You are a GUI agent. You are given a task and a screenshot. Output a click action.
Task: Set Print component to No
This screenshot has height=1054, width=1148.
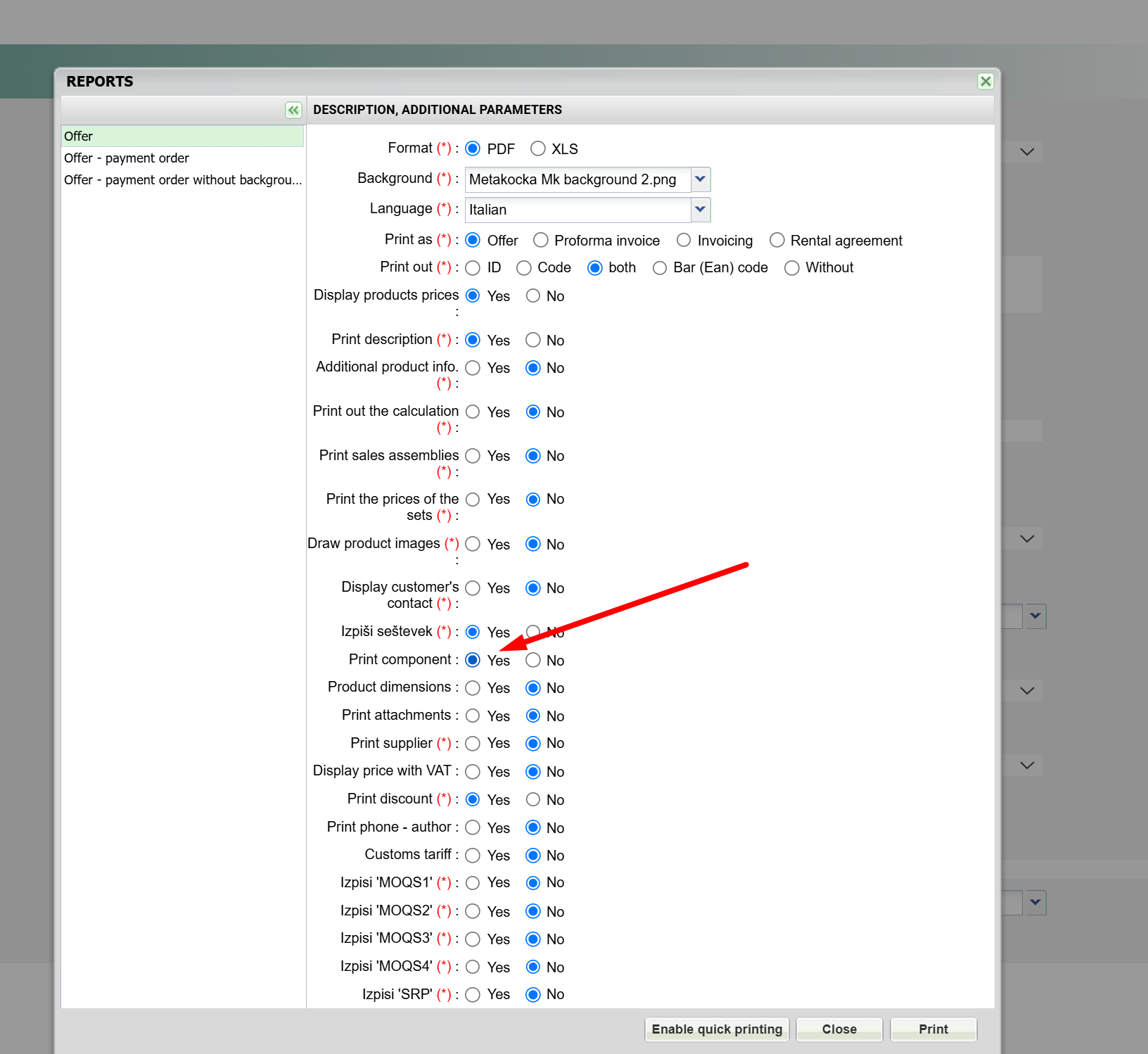tap(533, 660)
